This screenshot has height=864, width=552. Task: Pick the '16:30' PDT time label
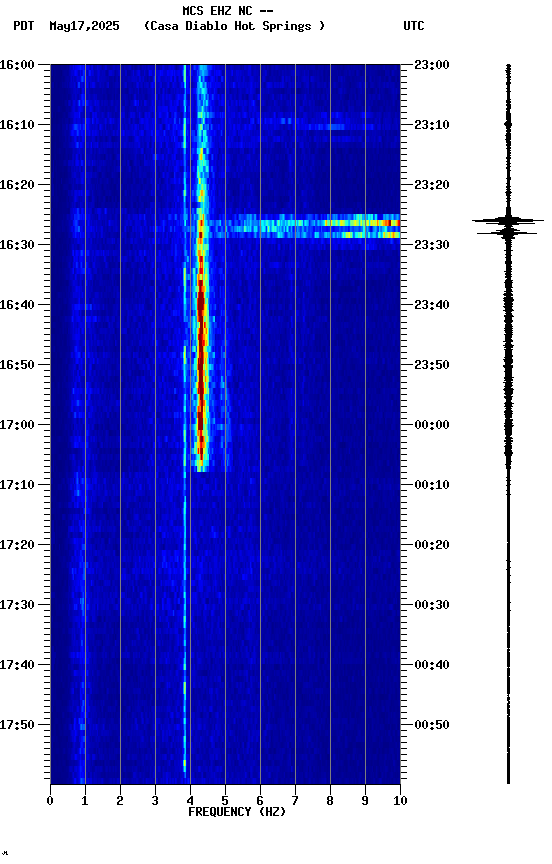pos(17,245)
